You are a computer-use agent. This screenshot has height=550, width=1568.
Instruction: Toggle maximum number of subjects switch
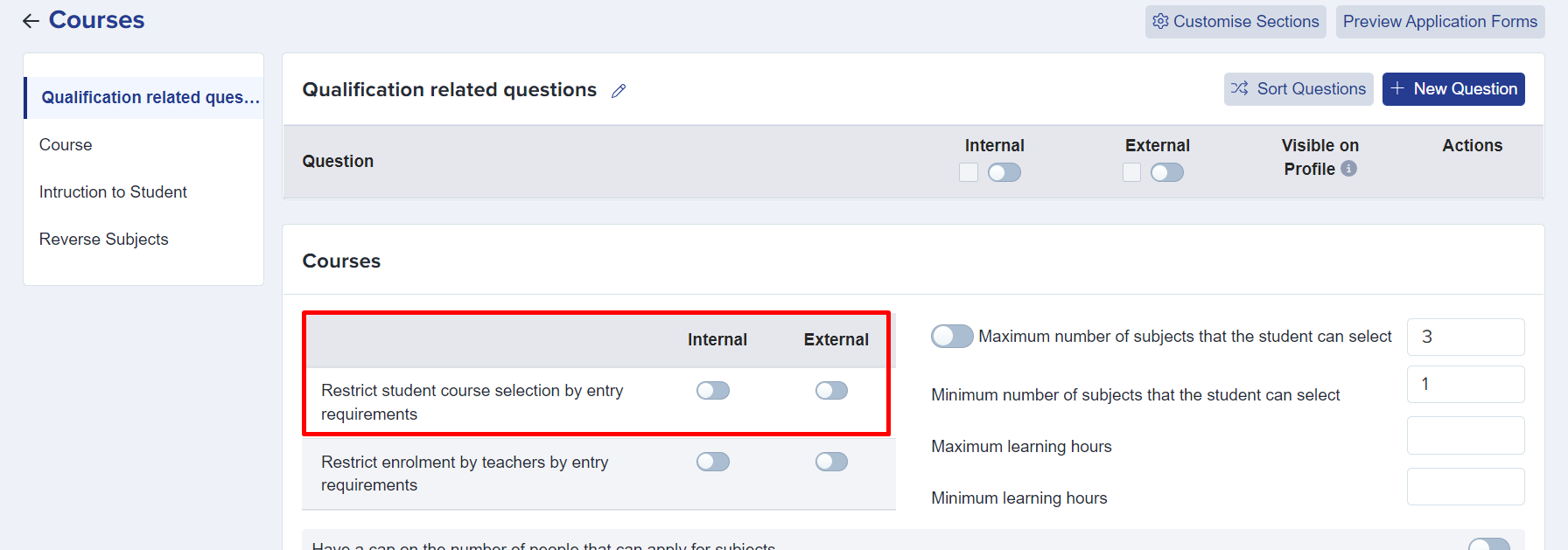(x=952, y=336)
